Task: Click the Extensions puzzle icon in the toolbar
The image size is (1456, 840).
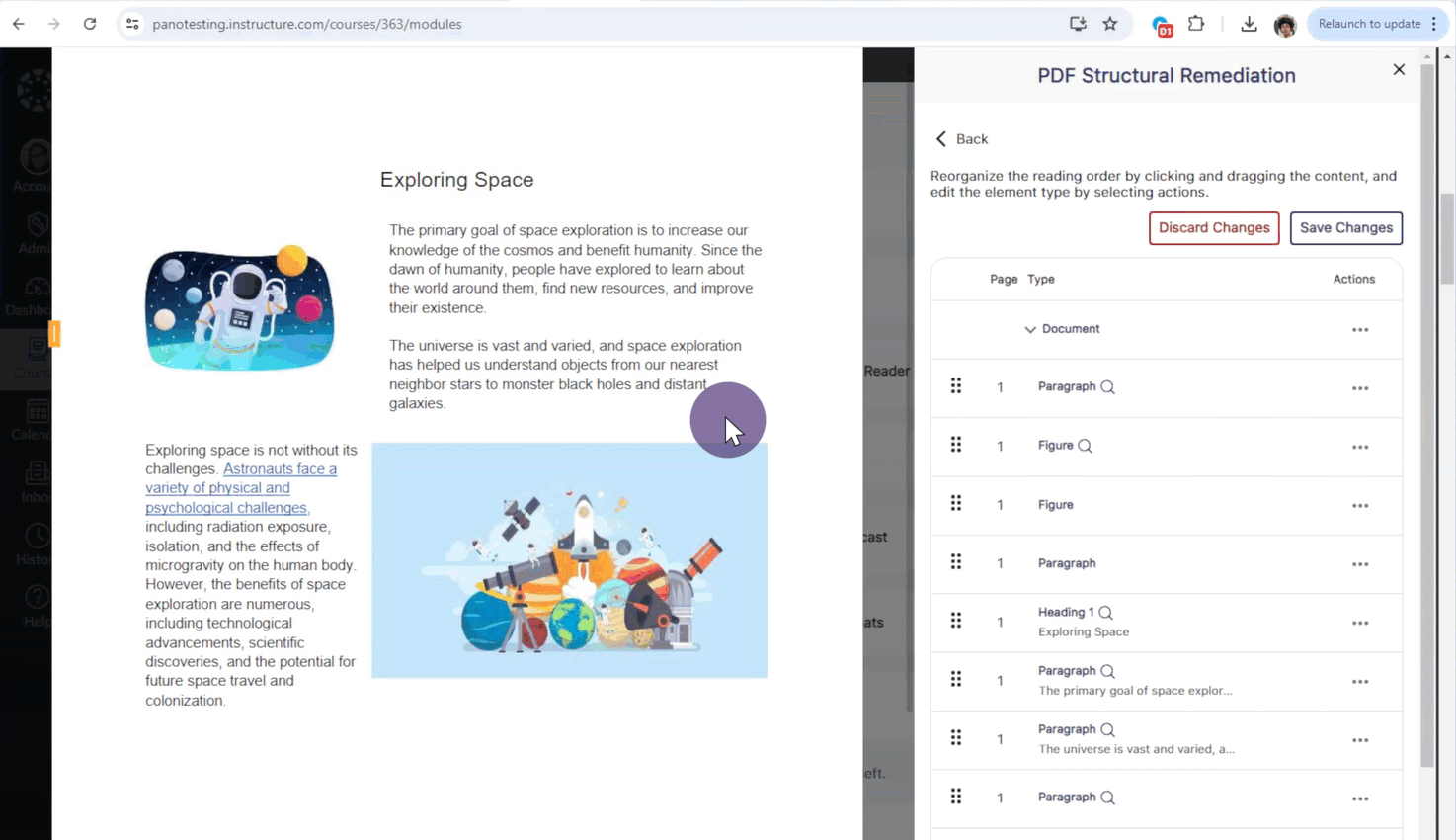Action: click(x=1195, y=24)
